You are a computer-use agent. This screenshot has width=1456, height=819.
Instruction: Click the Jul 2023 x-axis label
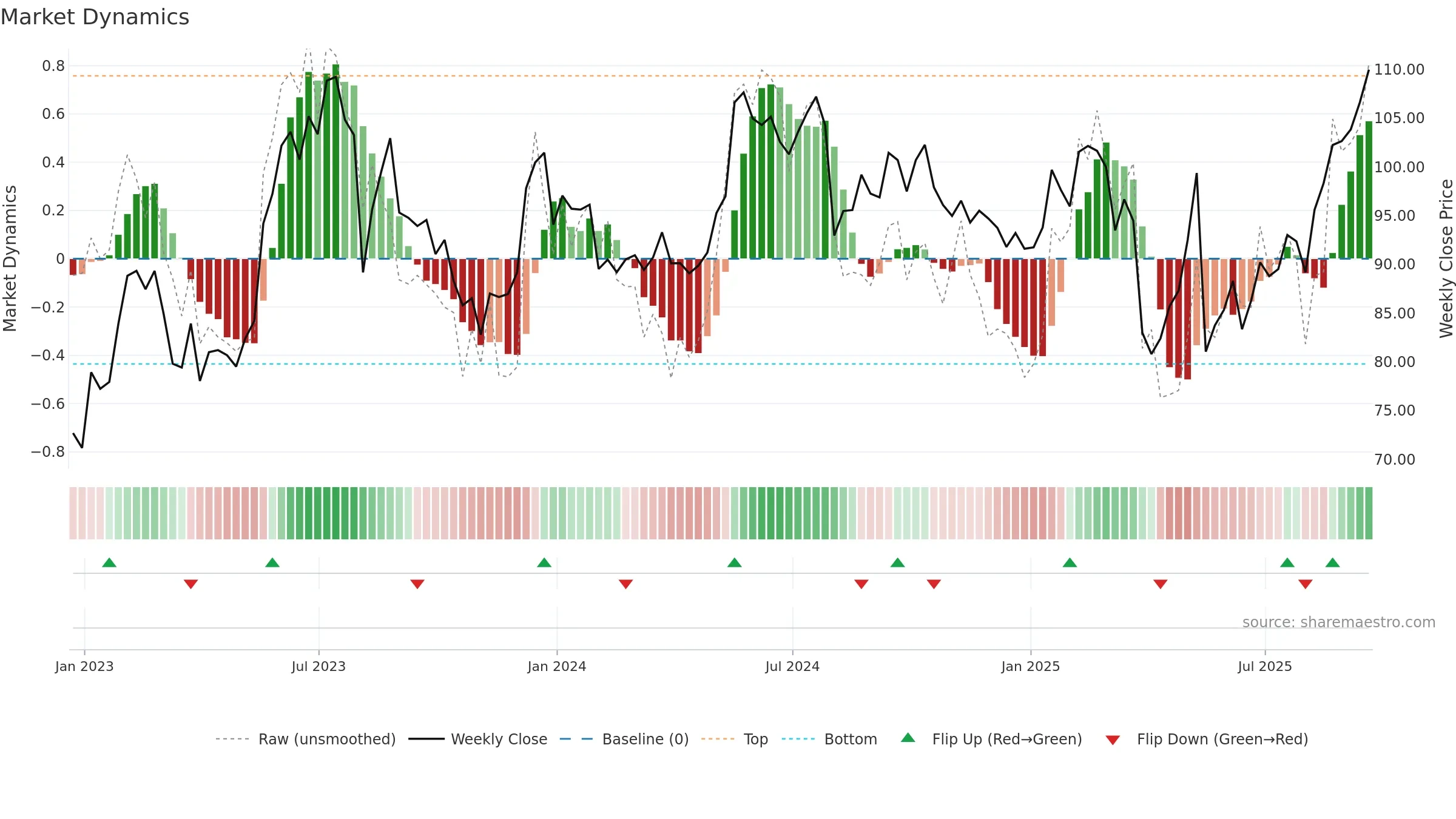(x=318, y=666)
